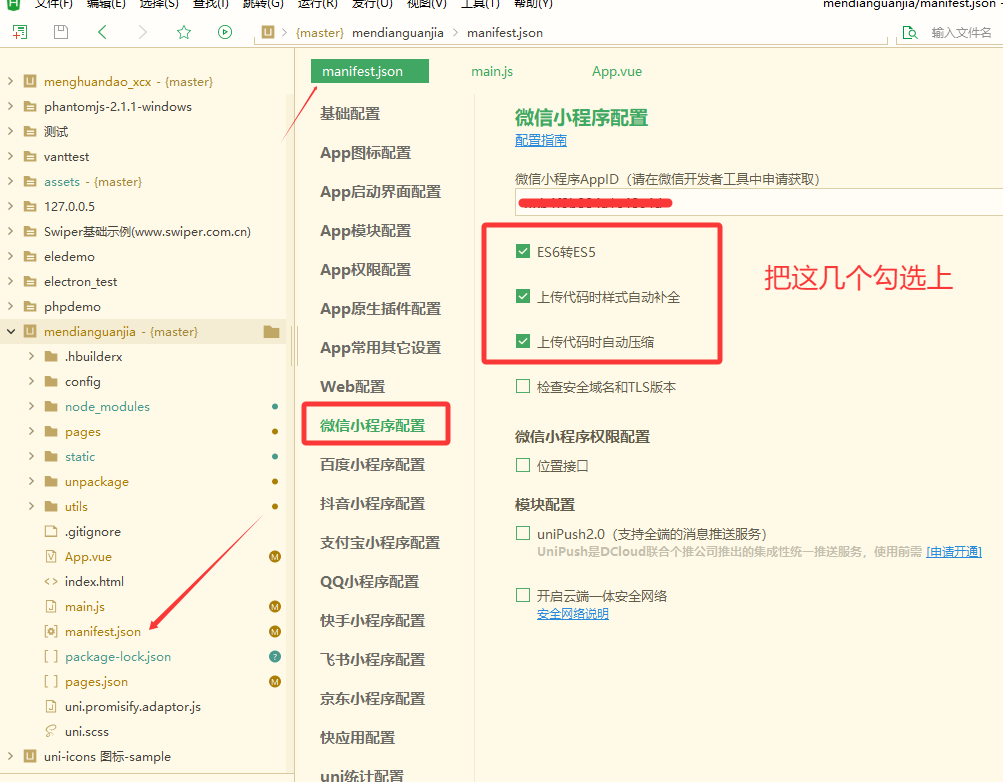
Task: Switch to the App.vue editor tab
Action: pos(617,72)
